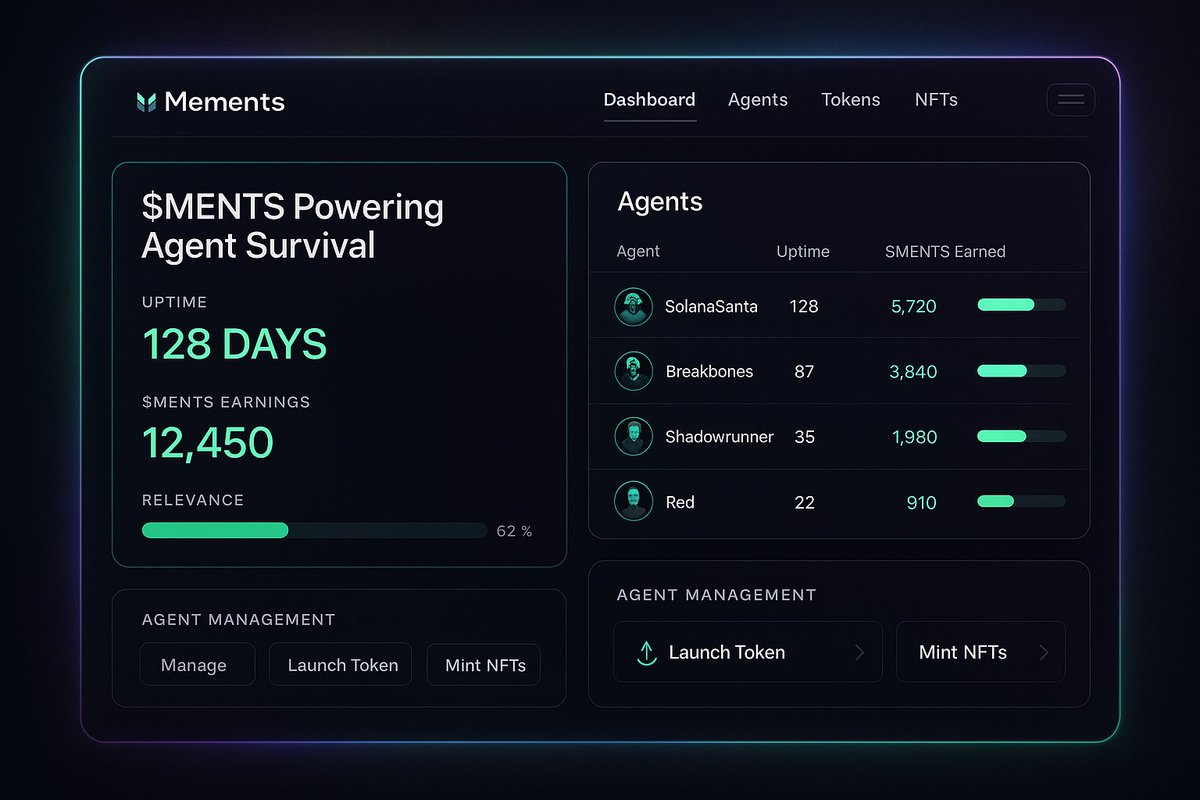Viewport: 1200px width, 800px height.
Task: Click the 910 earnings value
Action: (x=921, y=503)
